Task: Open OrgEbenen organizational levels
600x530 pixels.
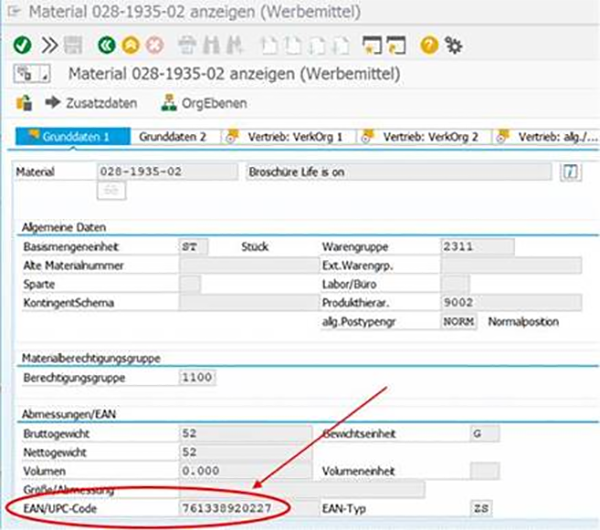Action: pos(204,103)
